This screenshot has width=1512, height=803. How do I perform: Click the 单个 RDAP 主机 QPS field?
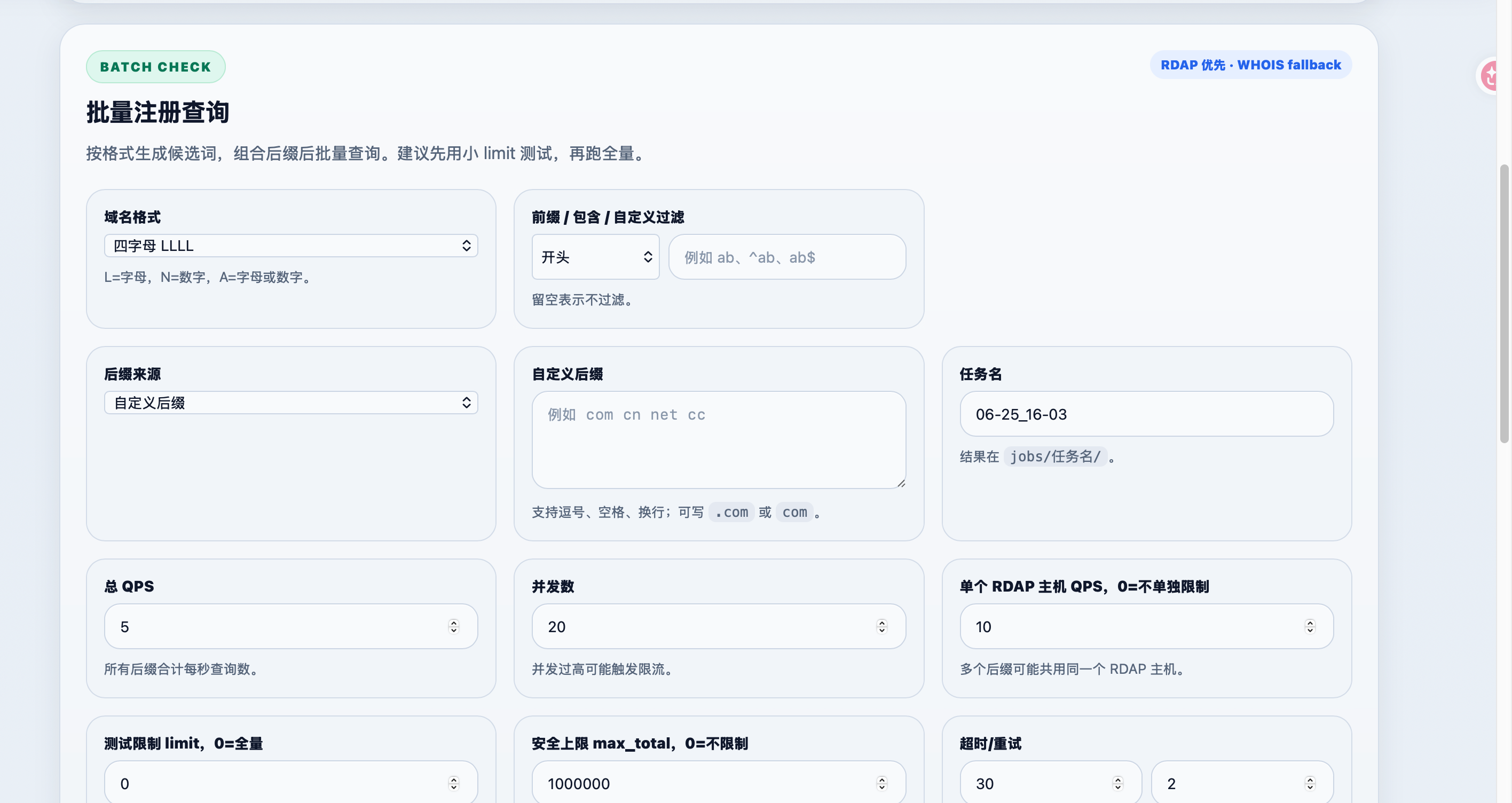coord(1146,626)
